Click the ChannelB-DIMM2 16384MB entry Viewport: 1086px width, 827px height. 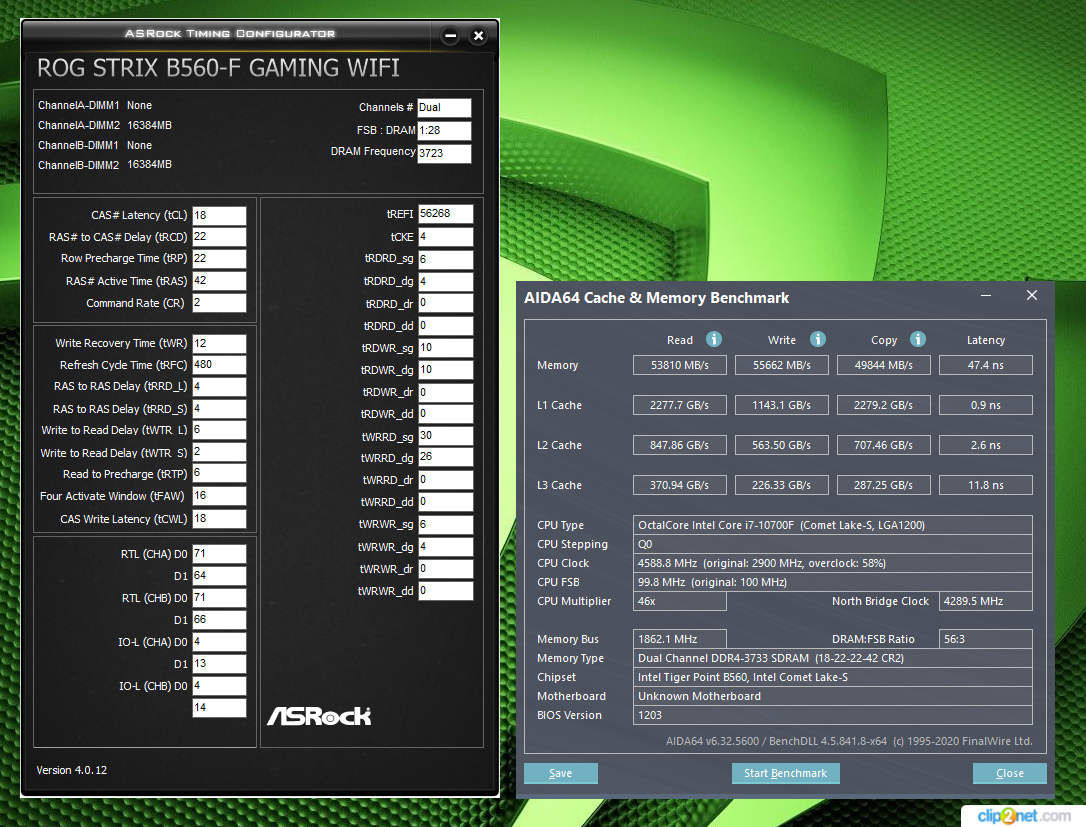[x=105, y=165]
